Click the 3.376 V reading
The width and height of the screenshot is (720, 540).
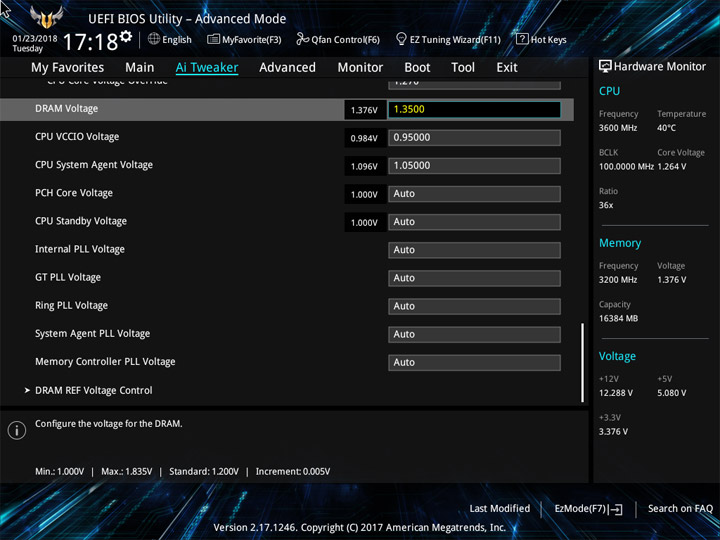(x=613, y=432)
